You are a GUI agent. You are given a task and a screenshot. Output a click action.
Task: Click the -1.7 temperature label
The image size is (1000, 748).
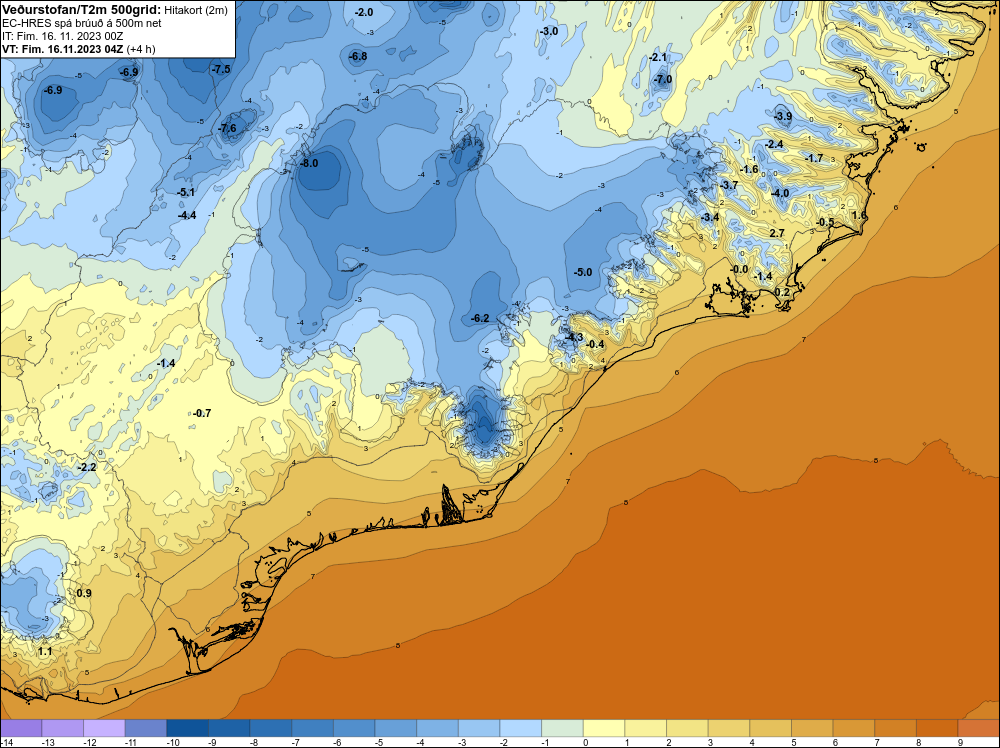814,158
